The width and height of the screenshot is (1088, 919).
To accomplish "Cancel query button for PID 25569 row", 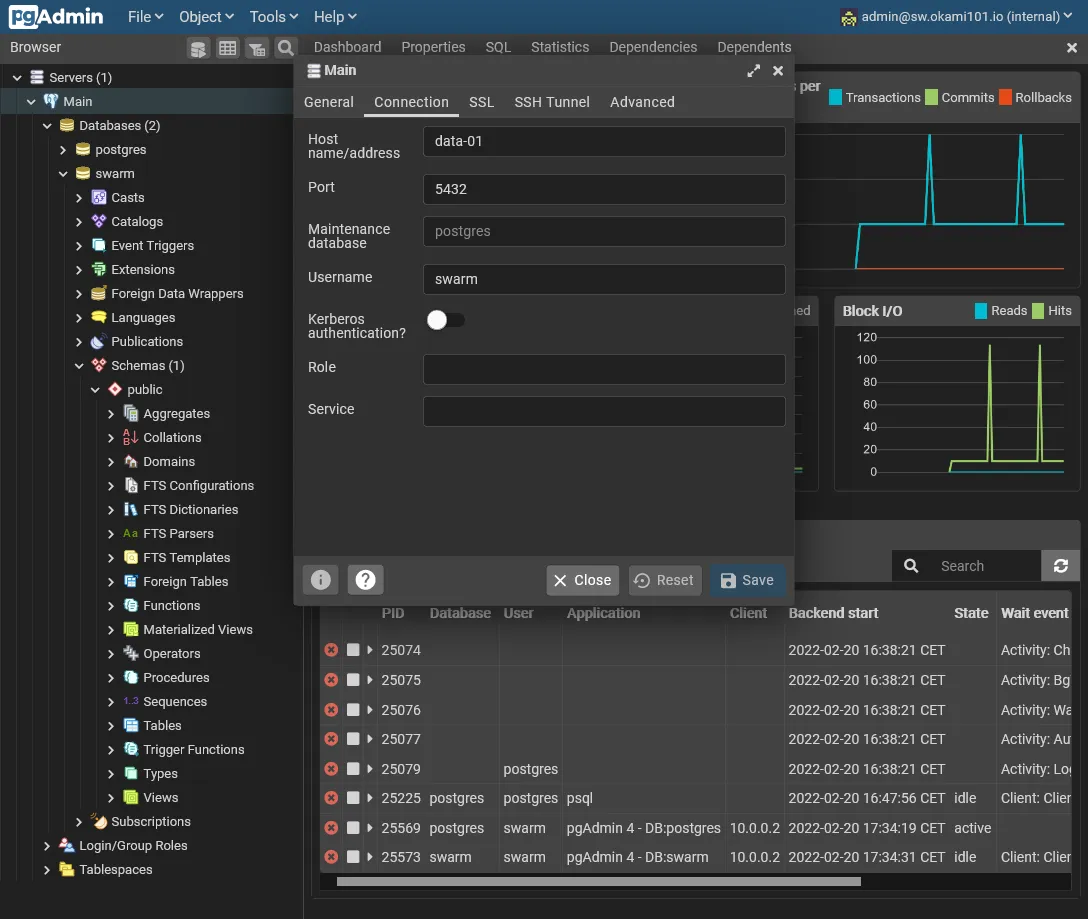I will [353, 828].
